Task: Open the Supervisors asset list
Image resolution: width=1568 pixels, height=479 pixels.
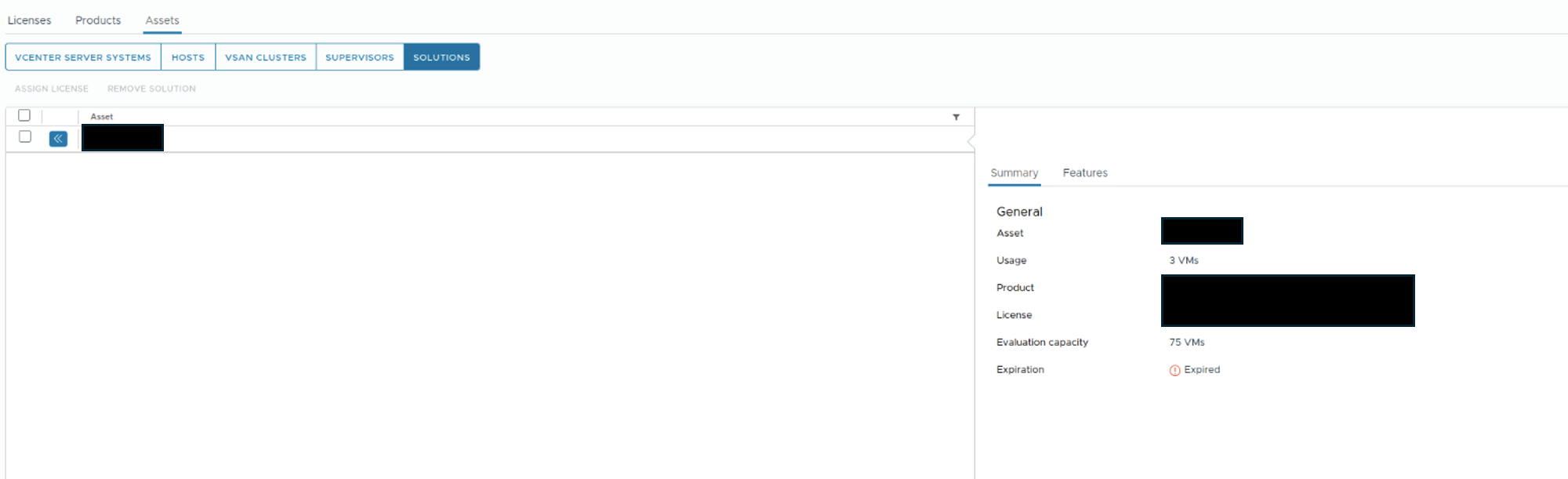Action: point(360,57)
